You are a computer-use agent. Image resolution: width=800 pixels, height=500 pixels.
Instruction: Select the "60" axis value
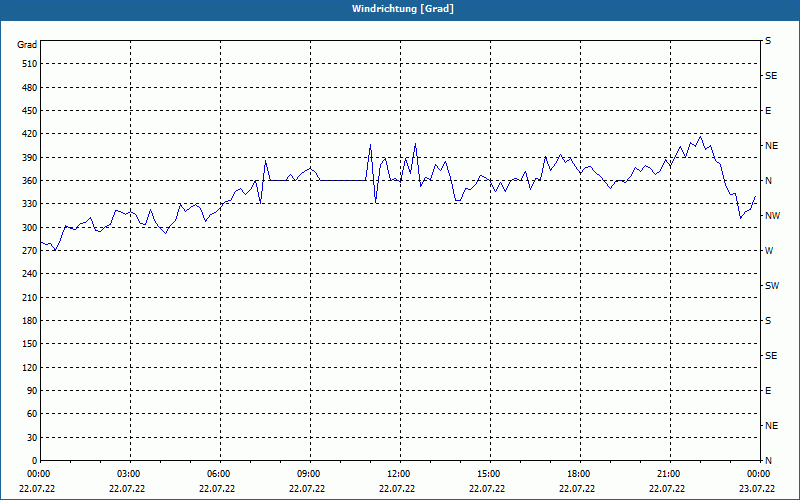pyautogui.click(x=32, y=414)
